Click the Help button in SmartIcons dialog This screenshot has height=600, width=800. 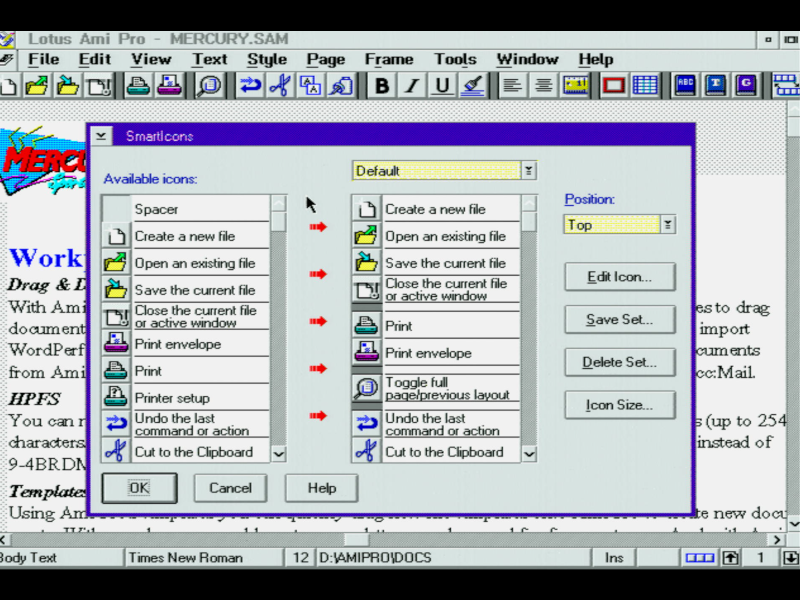[321, 488]
